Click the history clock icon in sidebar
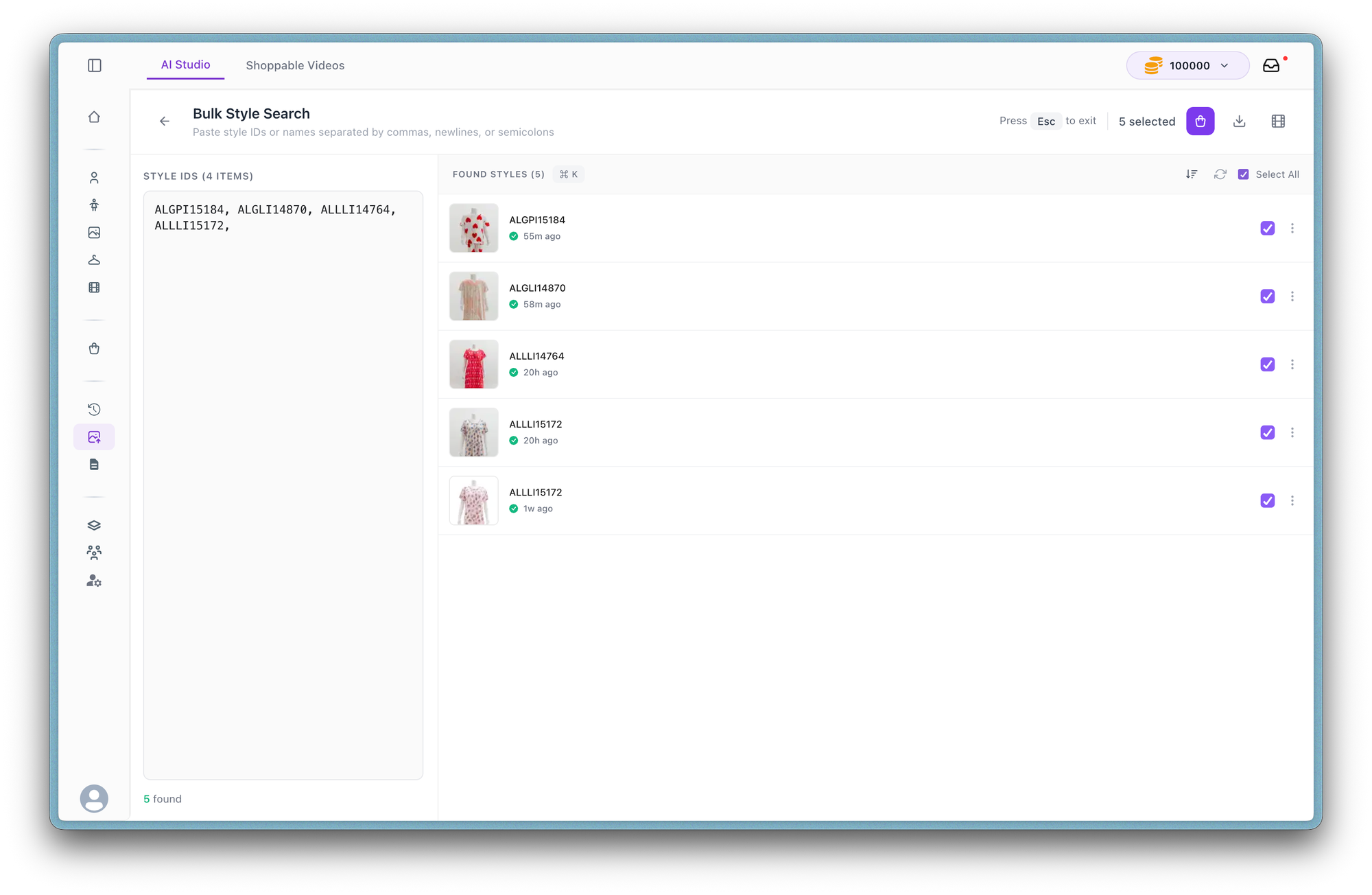 [94, 409]
